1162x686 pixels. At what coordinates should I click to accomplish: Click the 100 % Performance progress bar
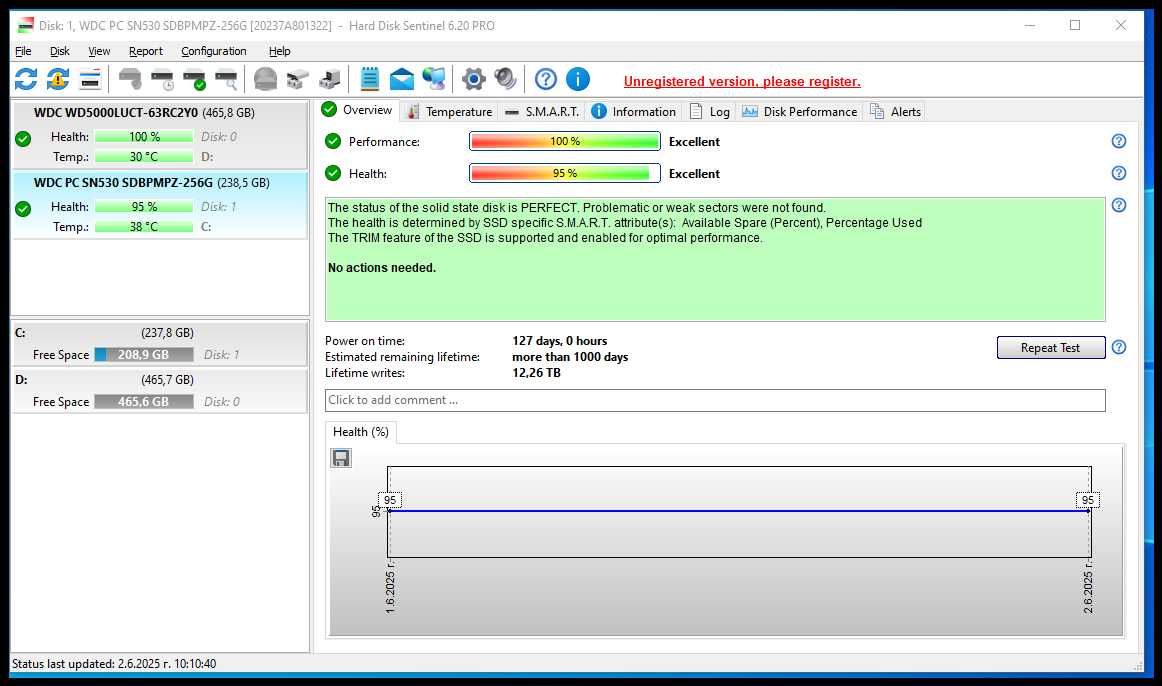click(x=564, y=141)
